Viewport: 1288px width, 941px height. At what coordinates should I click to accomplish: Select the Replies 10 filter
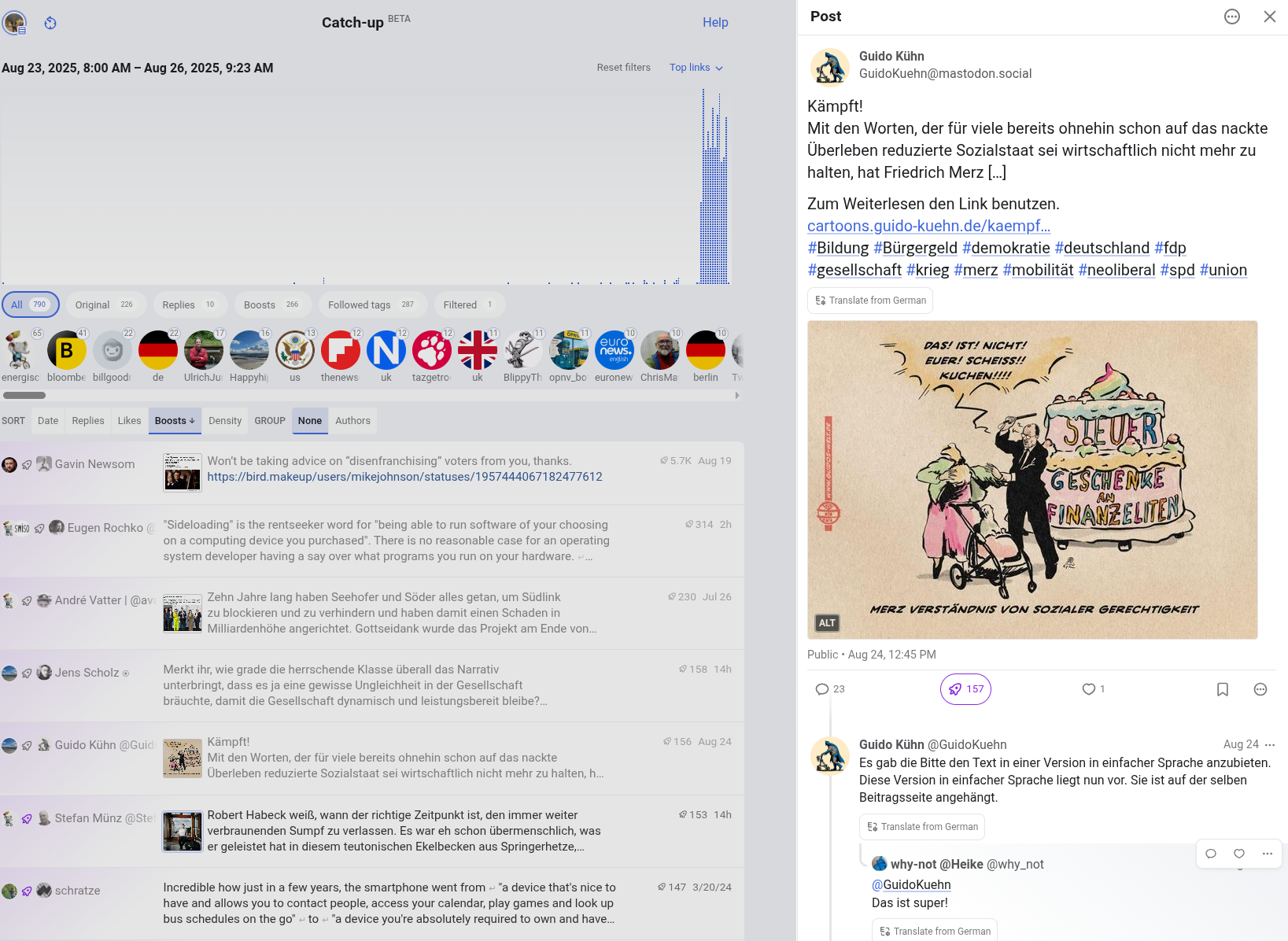(190, 304)
